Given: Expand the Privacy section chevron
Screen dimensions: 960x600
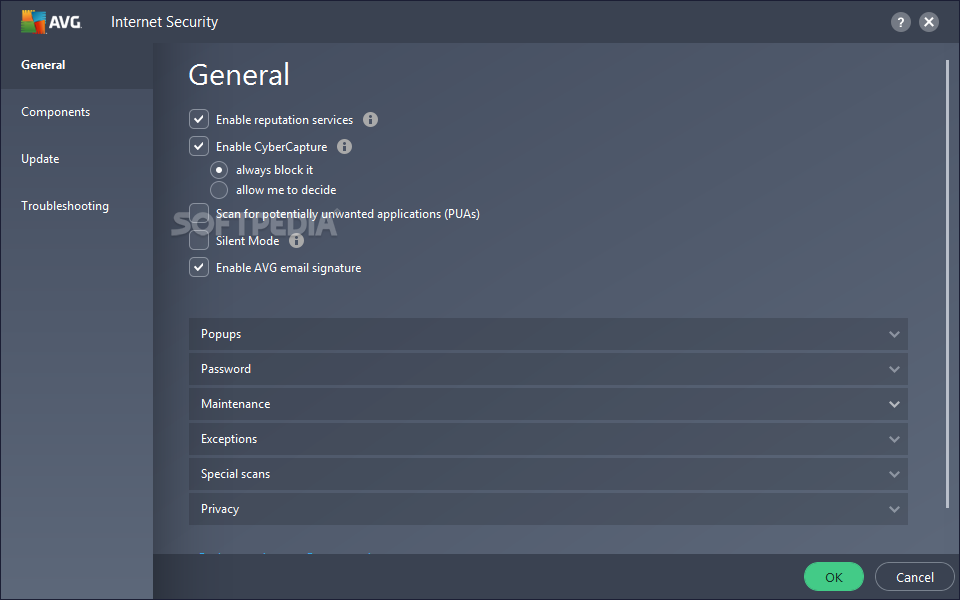Looking at the screenshot, I should coord(894,509).
